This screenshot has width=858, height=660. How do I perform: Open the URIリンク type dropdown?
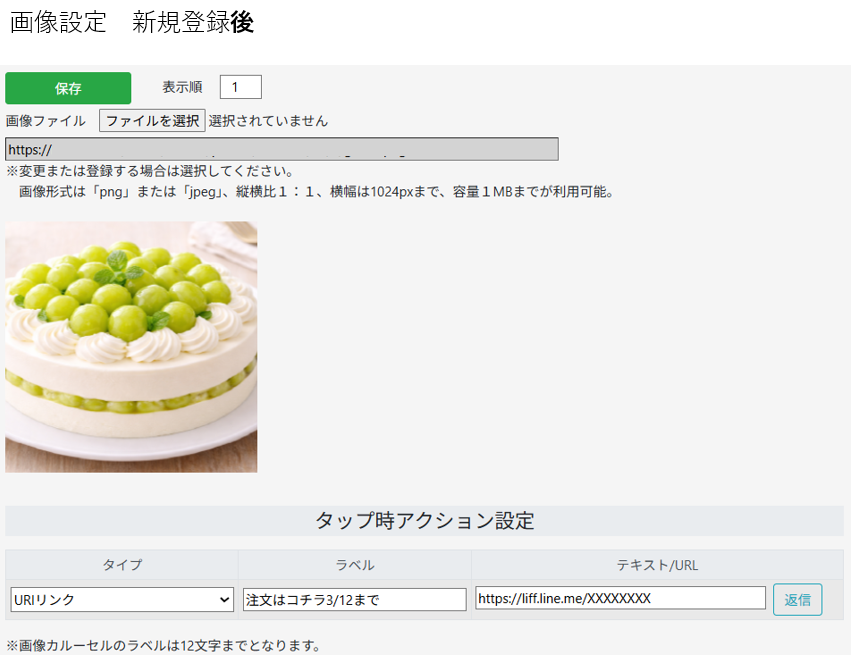(122, 600)
